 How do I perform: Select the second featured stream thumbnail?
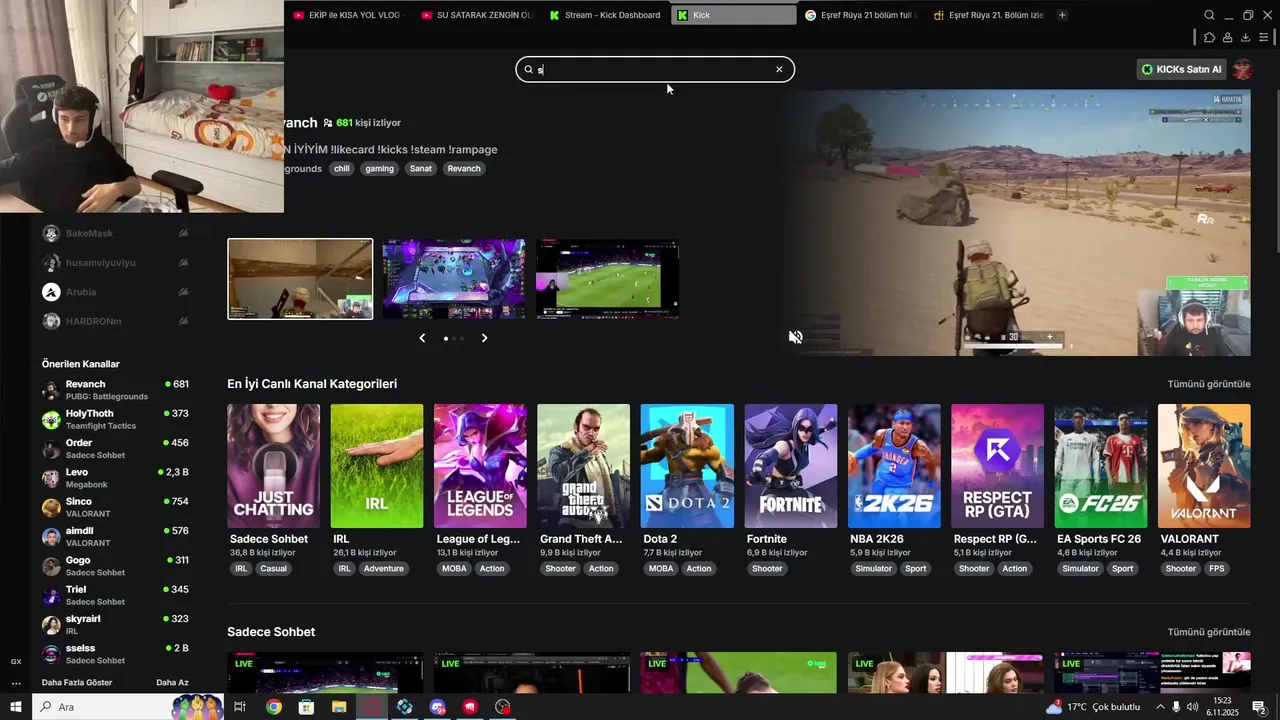coord(454,279)
